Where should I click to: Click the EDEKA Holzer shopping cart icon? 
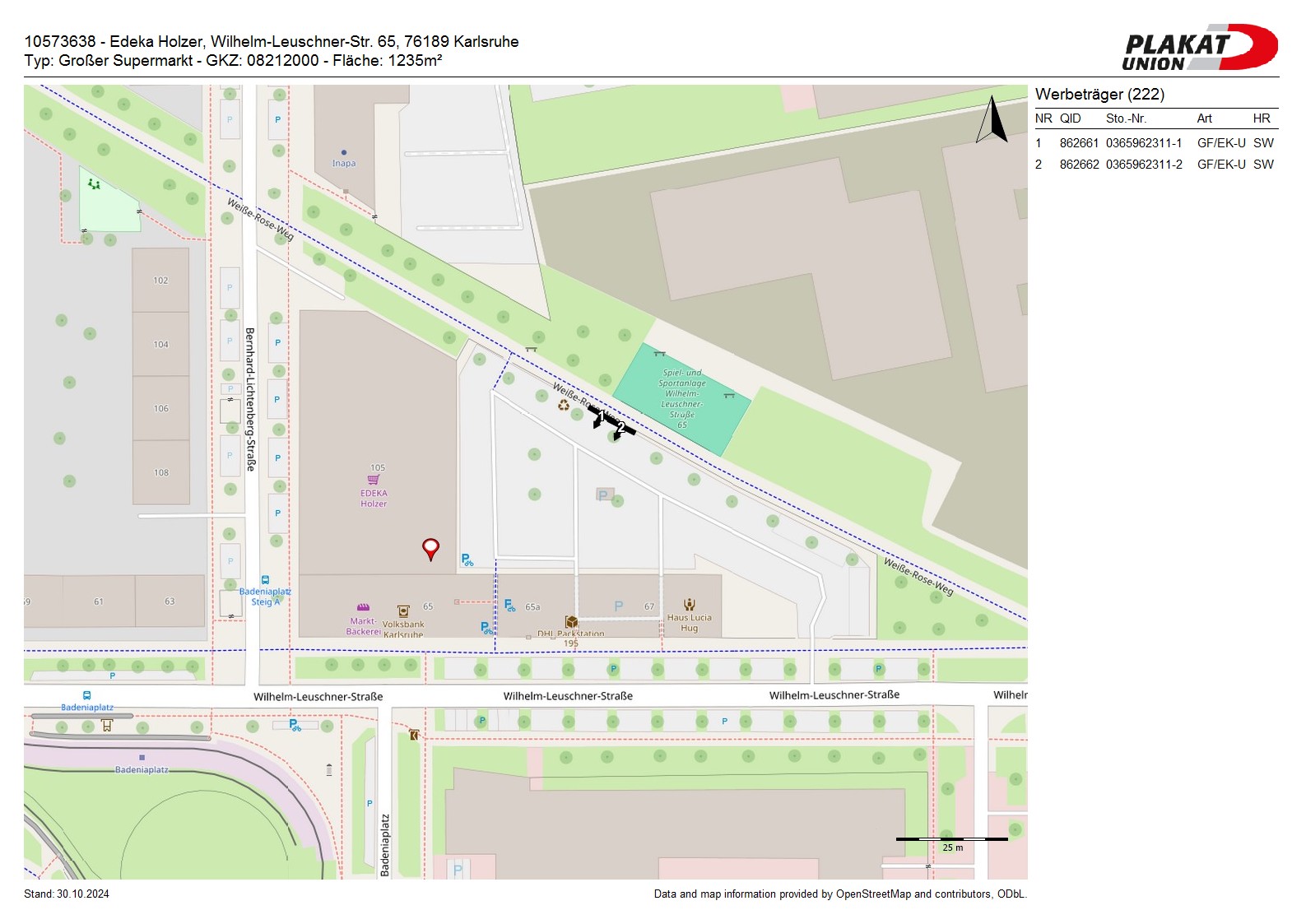pos(374,480)
